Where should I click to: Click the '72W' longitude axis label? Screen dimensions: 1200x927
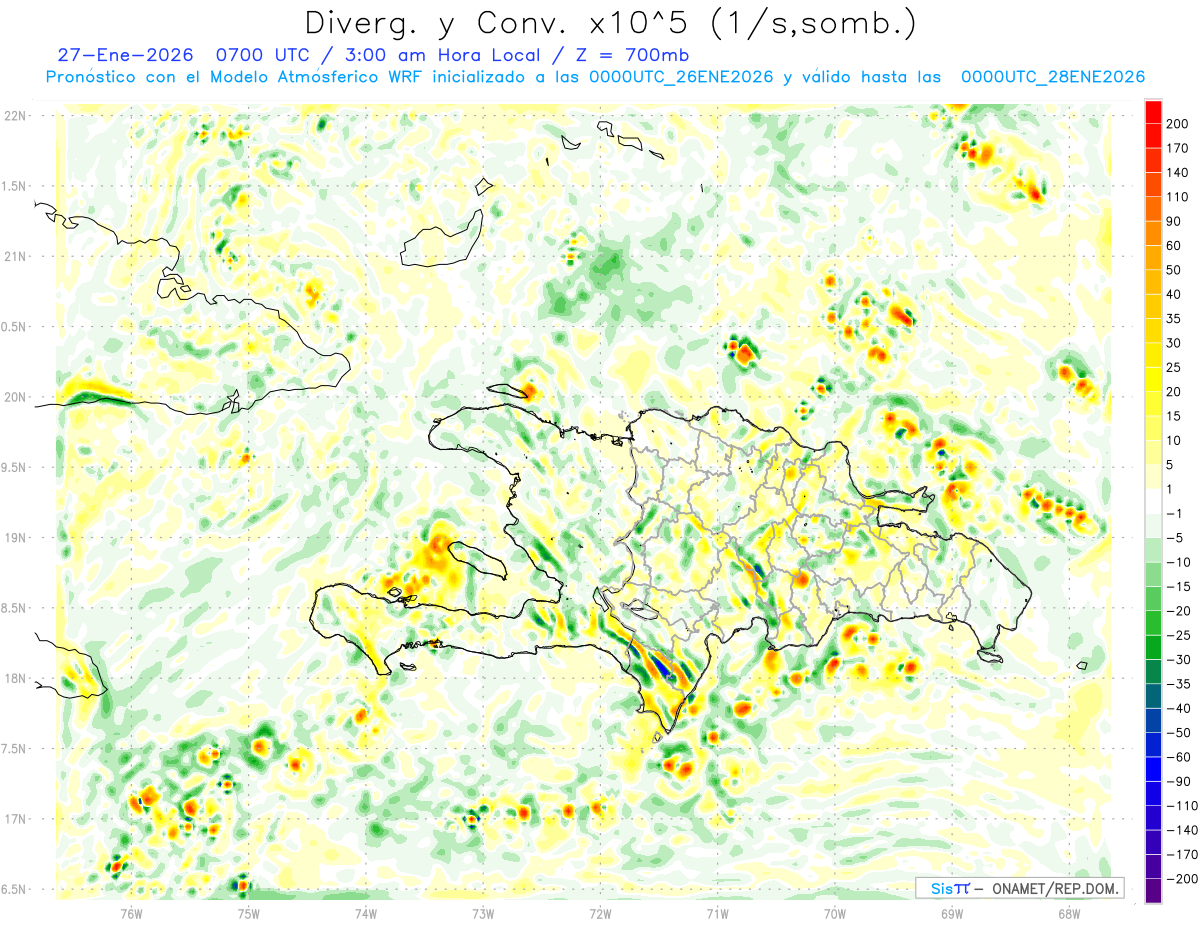(x=600, y=913)
